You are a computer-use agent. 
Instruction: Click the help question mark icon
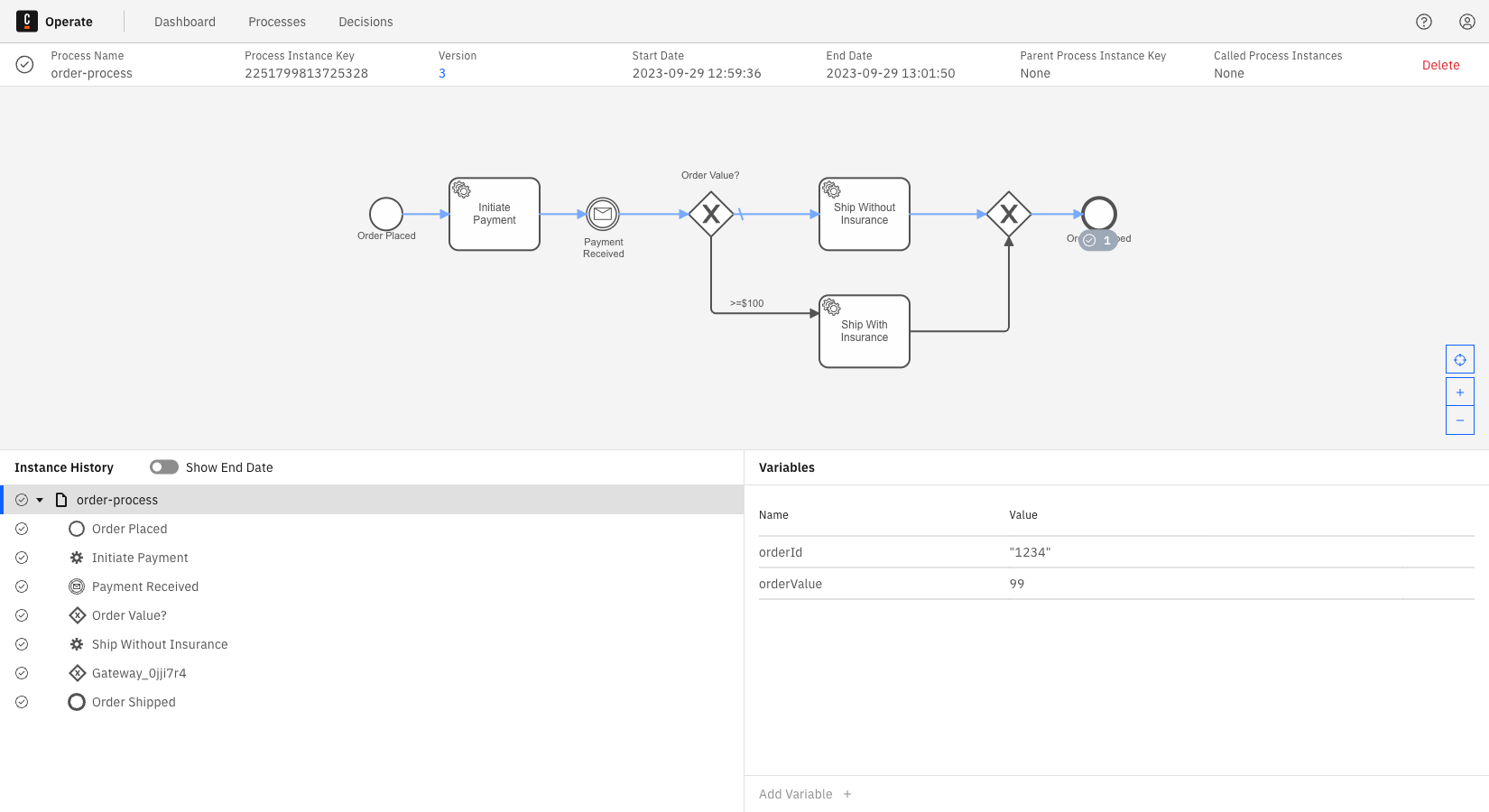[x=1424, y=21]
